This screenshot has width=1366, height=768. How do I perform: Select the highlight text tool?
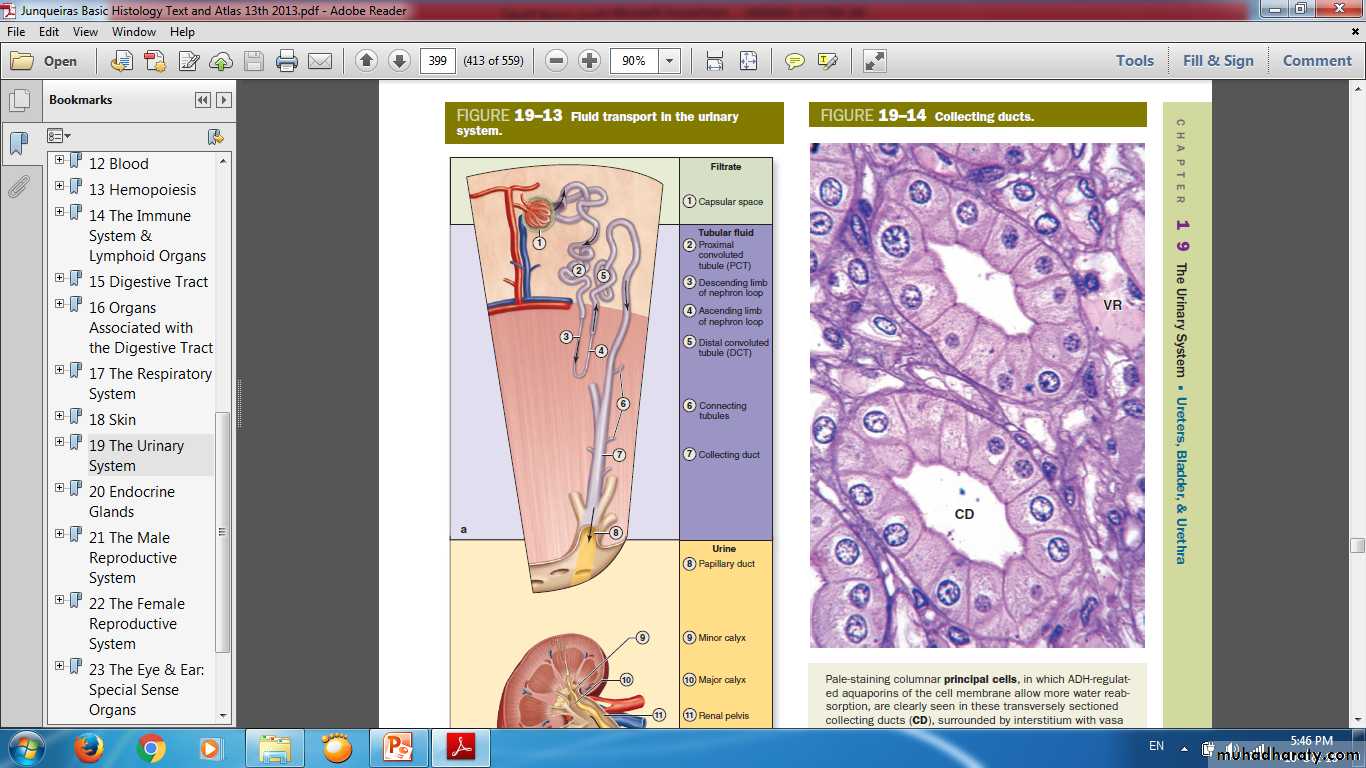point(827,61)
